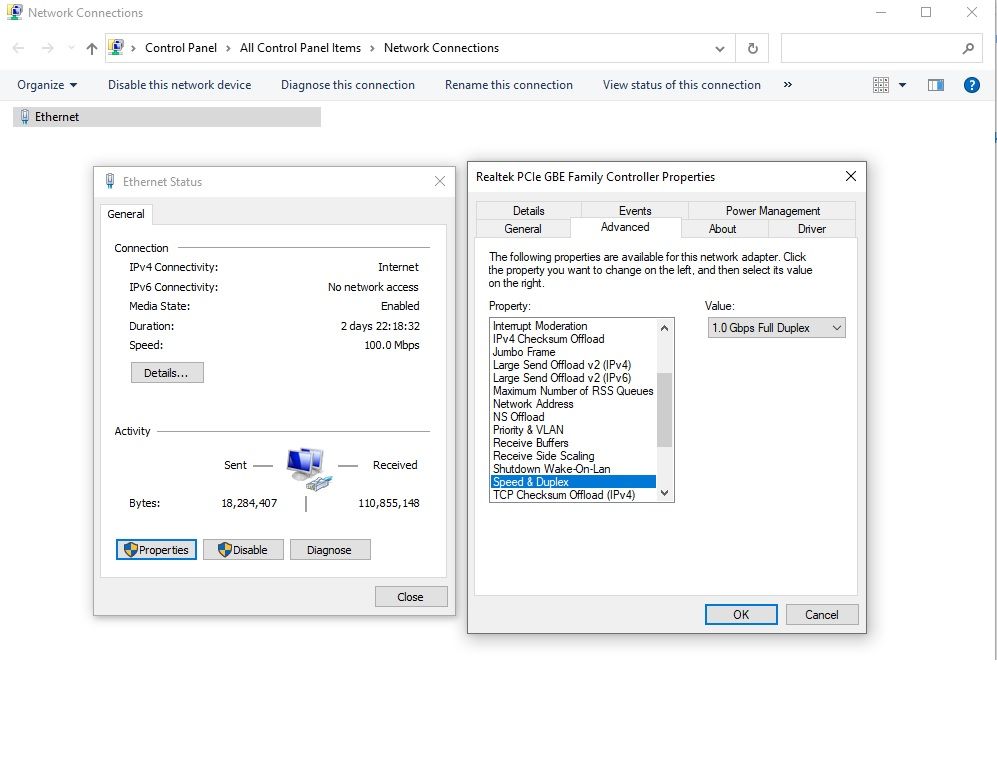Click the change view layout icon
This screenshot has width=997, height=782.
881,85
